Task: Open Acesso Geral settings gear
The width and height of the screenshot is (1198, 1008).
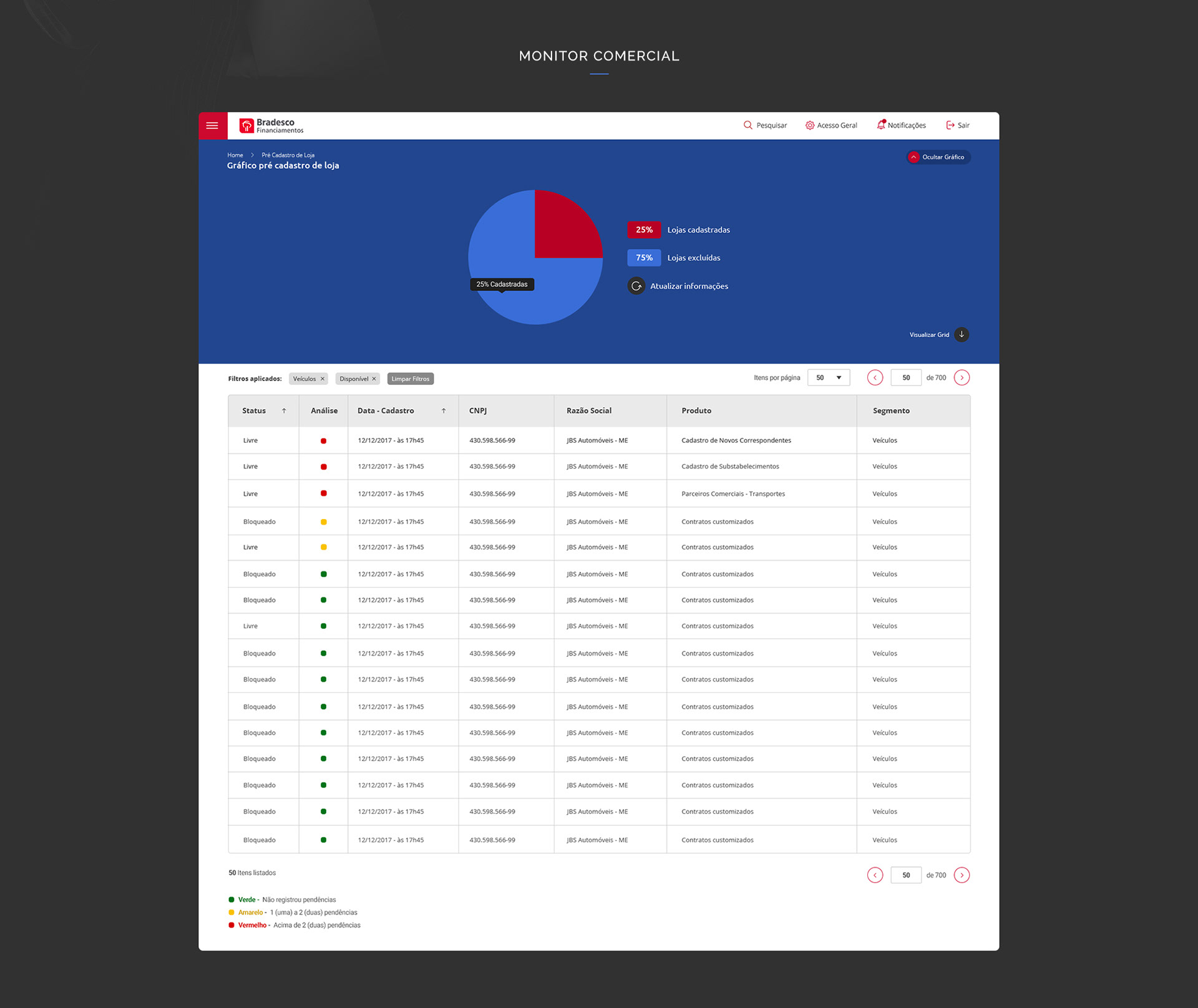Action: coord(809,125)
